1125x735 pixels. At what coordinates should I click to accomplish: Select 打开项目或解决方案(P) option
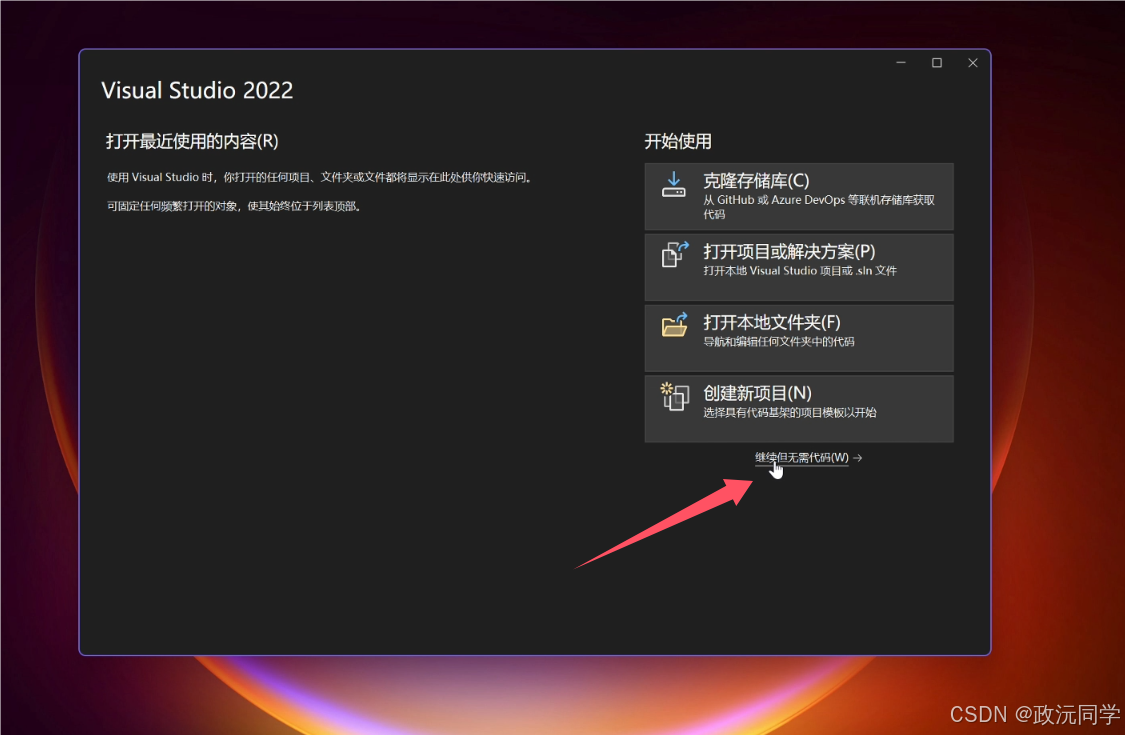799,267
